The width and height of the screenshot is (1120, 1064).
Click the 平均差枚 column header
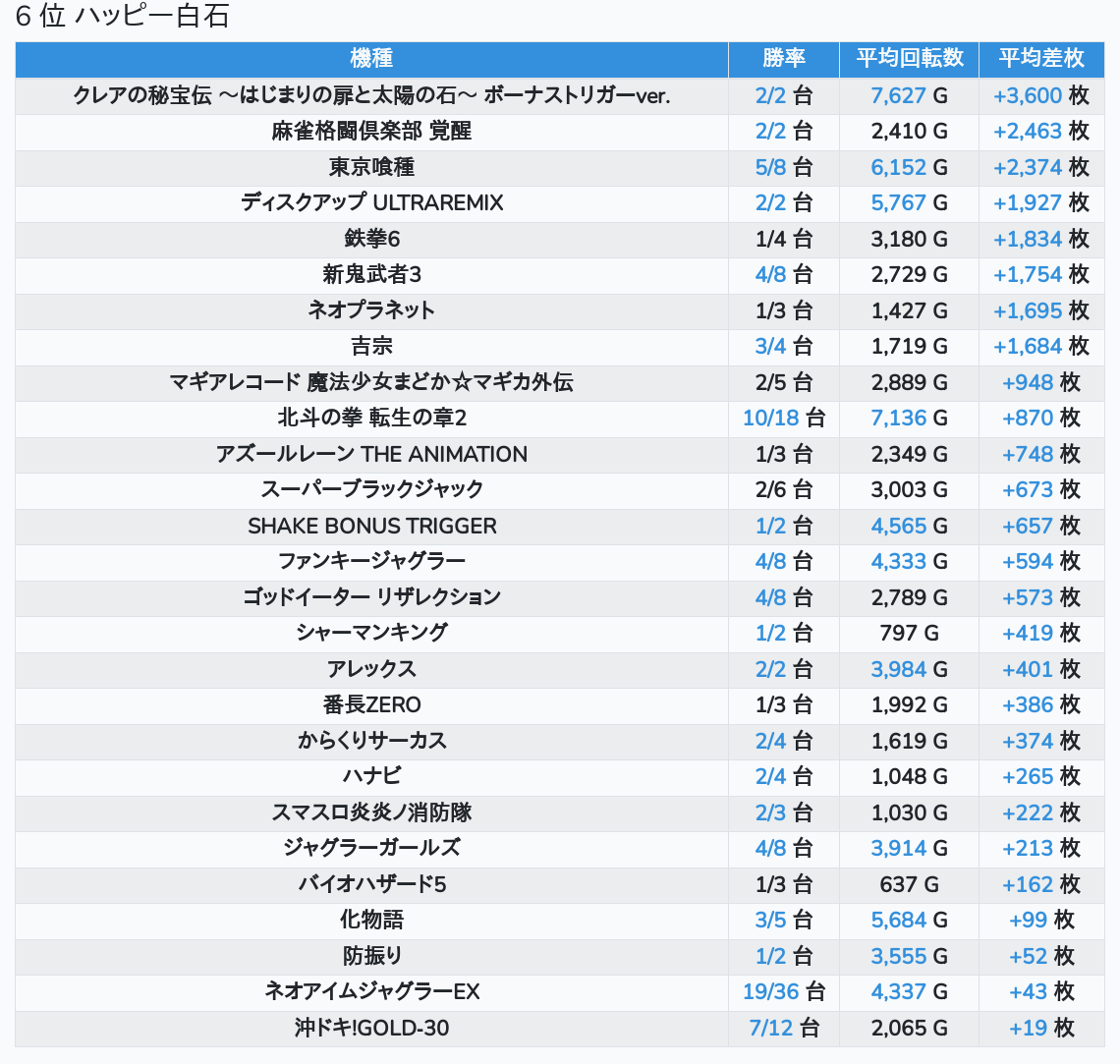[1041, 59]
